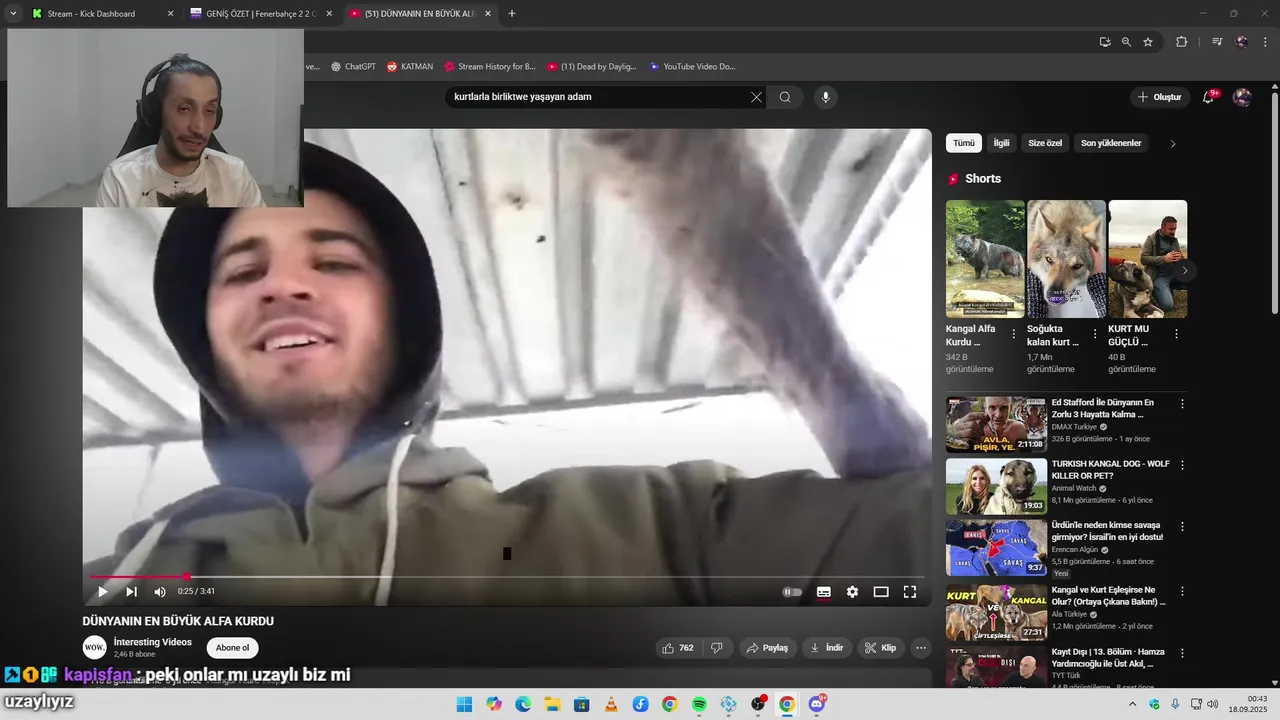Select the Size özel filter chip

pos(1046,143)
